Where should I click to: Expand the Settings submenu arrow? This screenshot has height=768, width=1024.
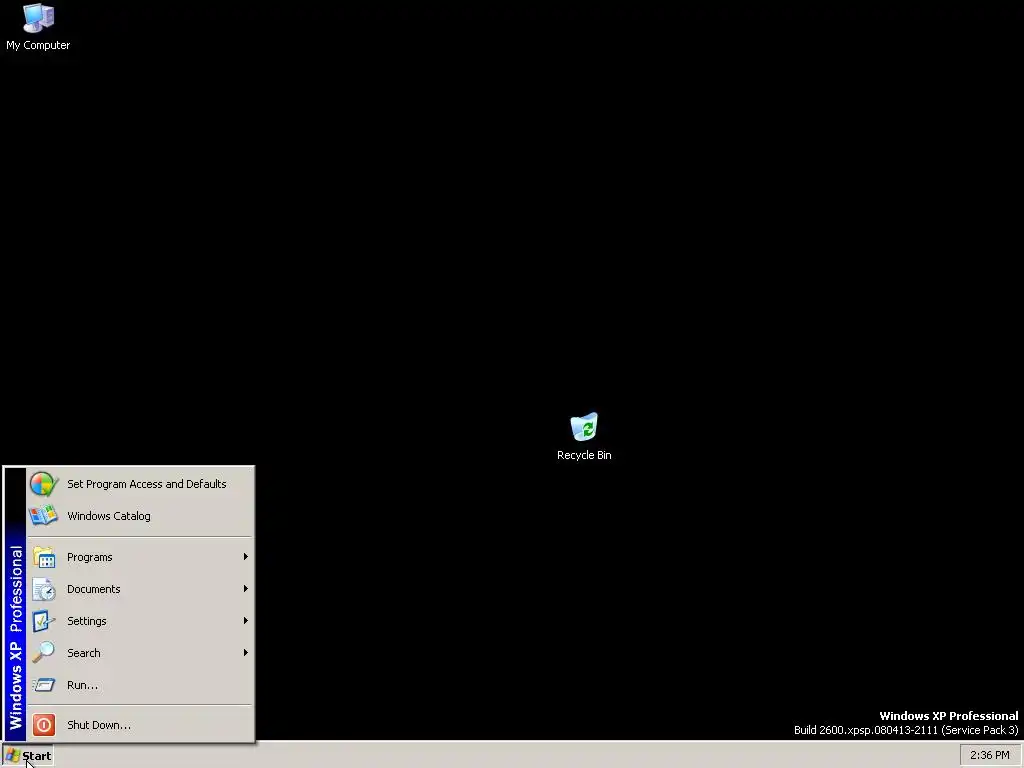point(246,621)
